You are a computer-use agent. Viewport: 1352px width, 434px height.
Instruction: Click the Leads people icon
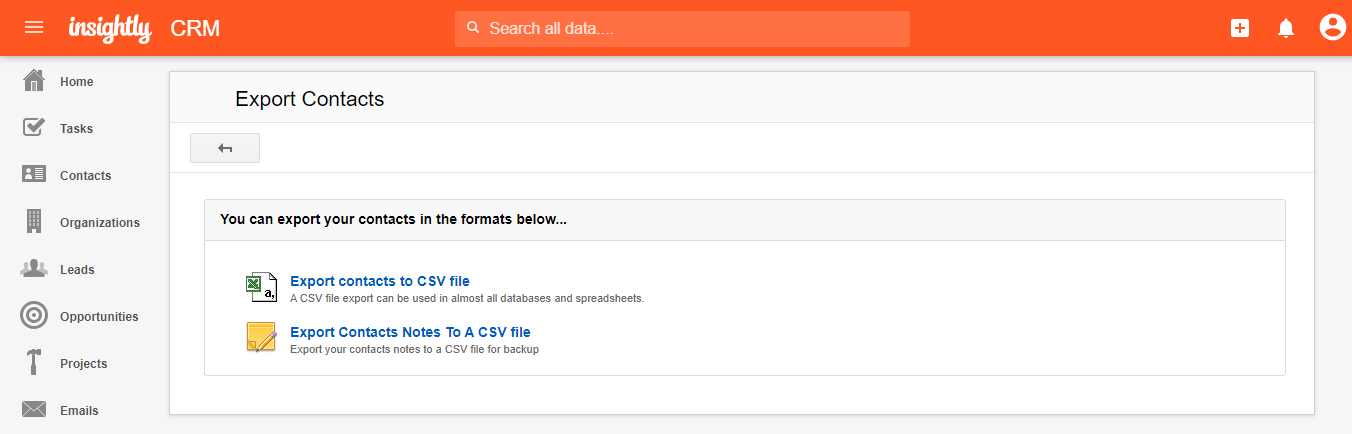pyautogui.click(x=34, y=269)
